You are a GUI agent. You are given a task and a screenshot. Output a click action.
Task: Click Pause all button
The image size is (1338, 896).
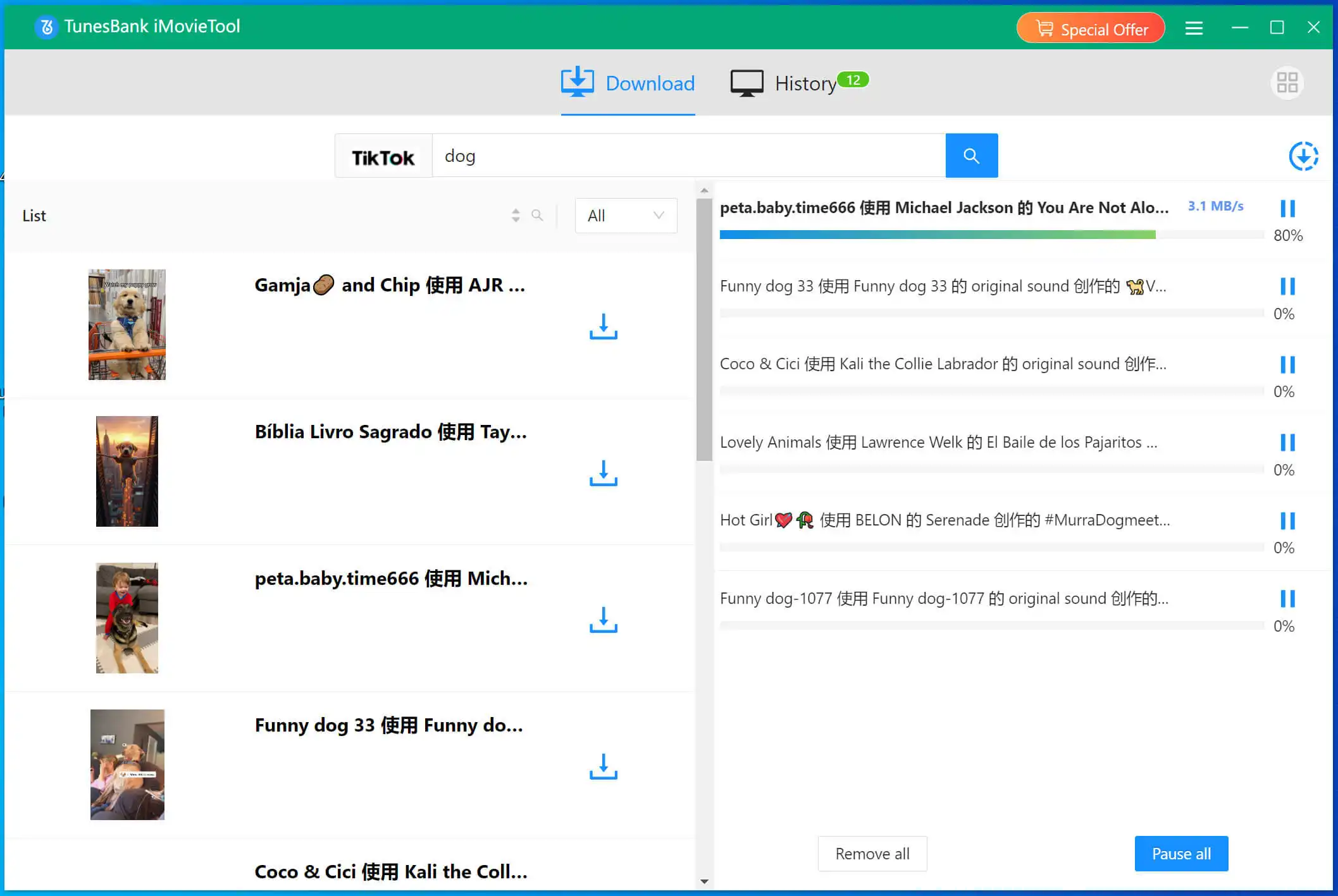coord(1181,854)
